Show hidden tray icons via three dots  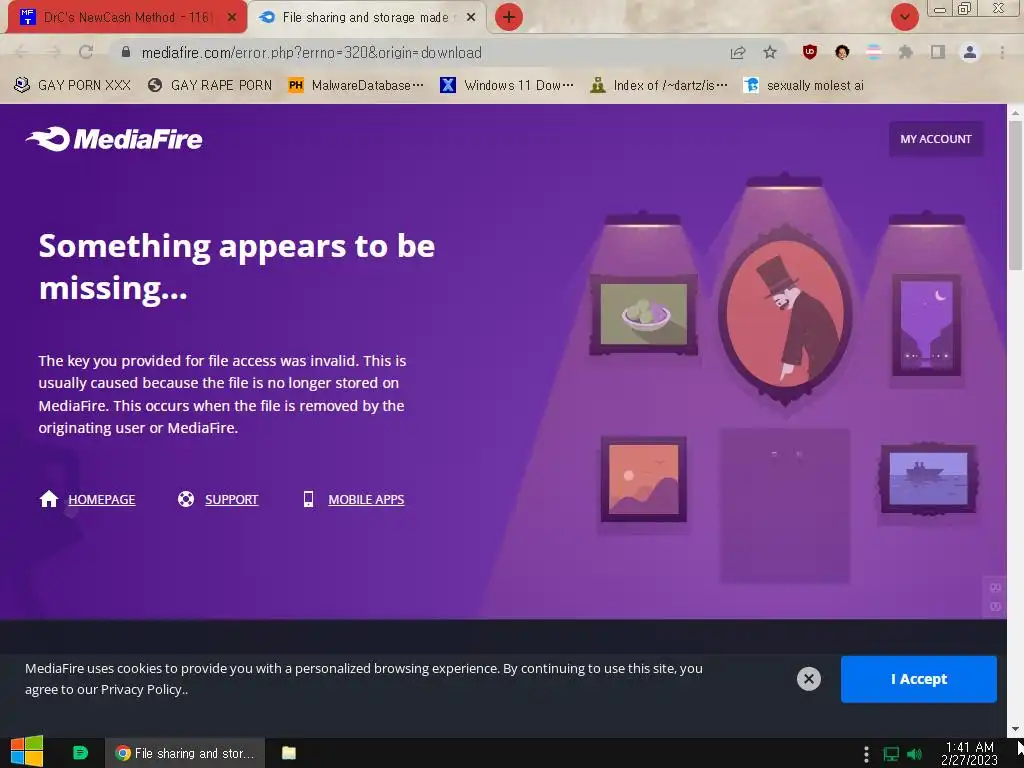pos(866,754)
